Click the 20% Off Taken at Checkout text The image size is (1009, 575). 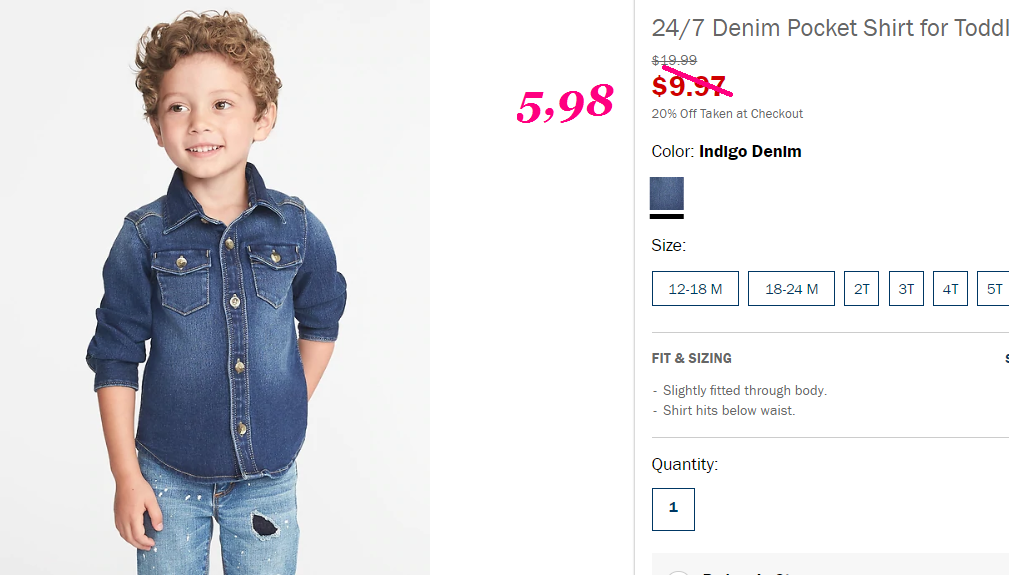[x=727, y=114]
